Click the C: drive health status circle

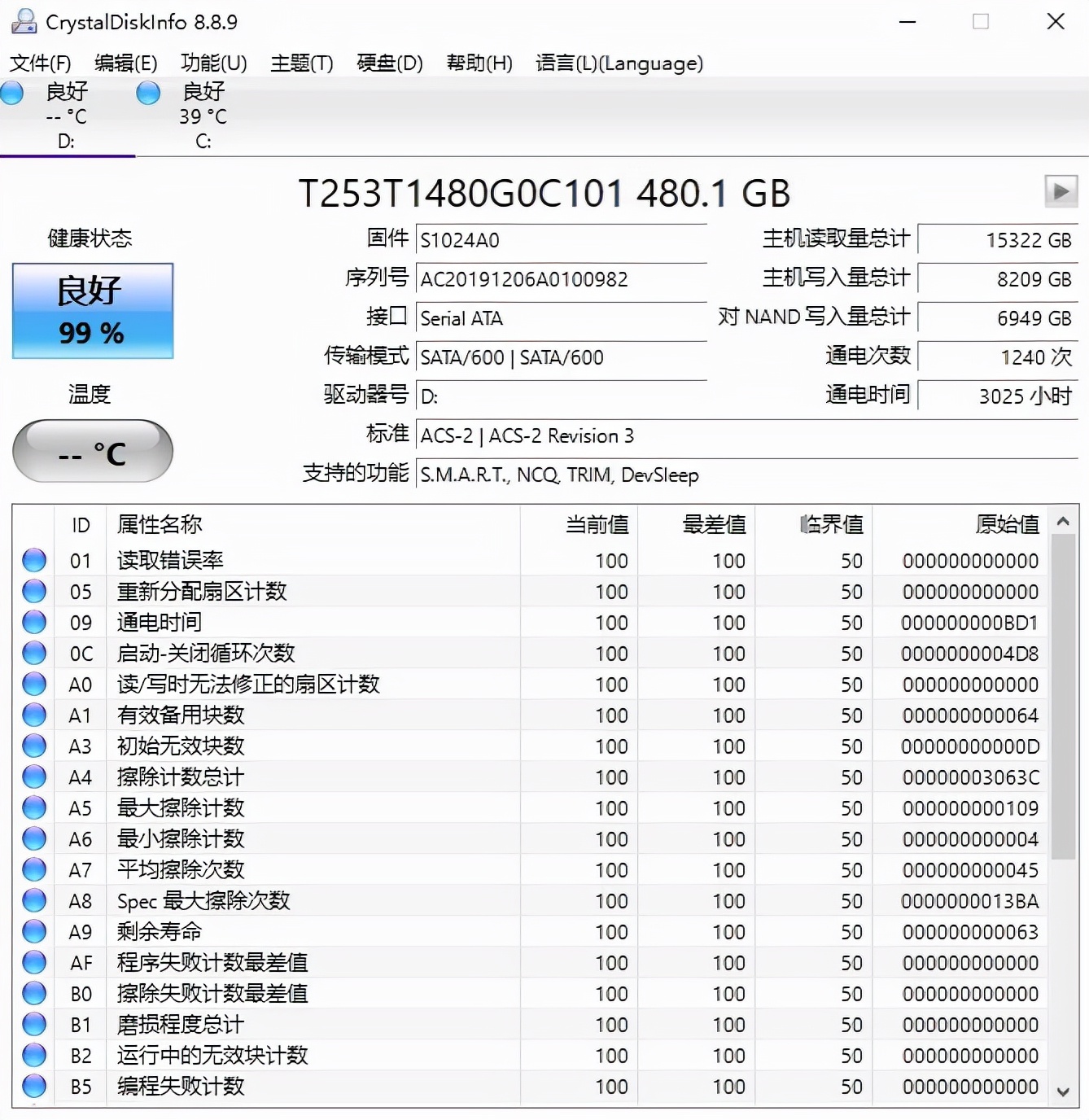(147, 93)
